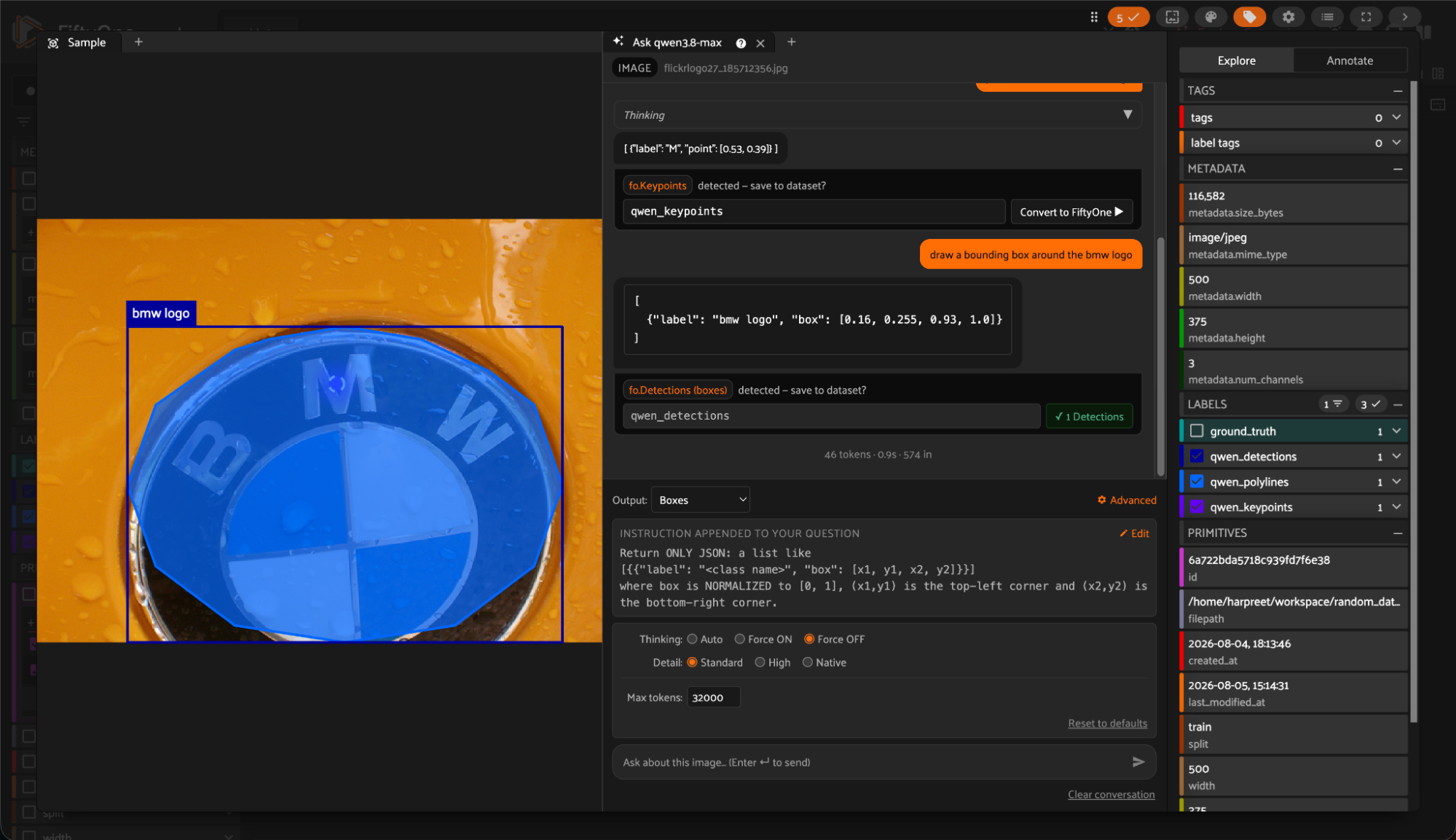Toggle fullscreen mode icon

1366,17
